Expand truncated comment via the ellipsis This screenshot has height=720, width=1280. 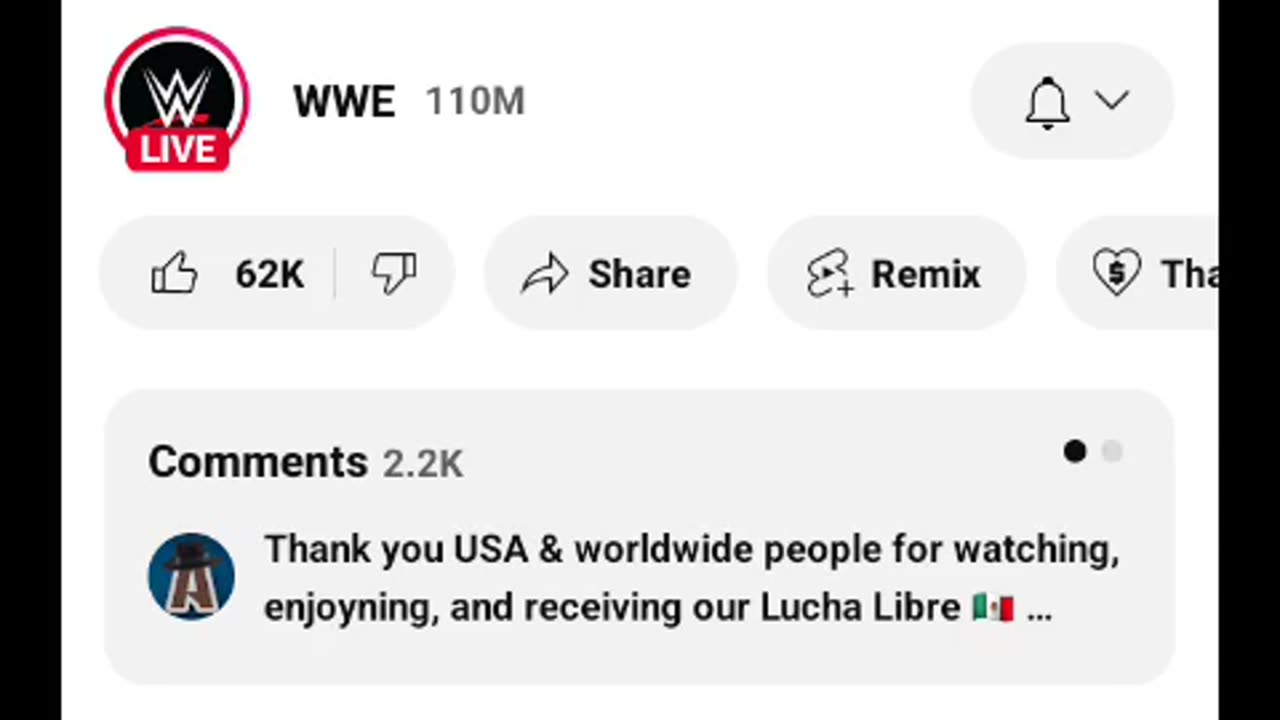[x=1039, y=609]
